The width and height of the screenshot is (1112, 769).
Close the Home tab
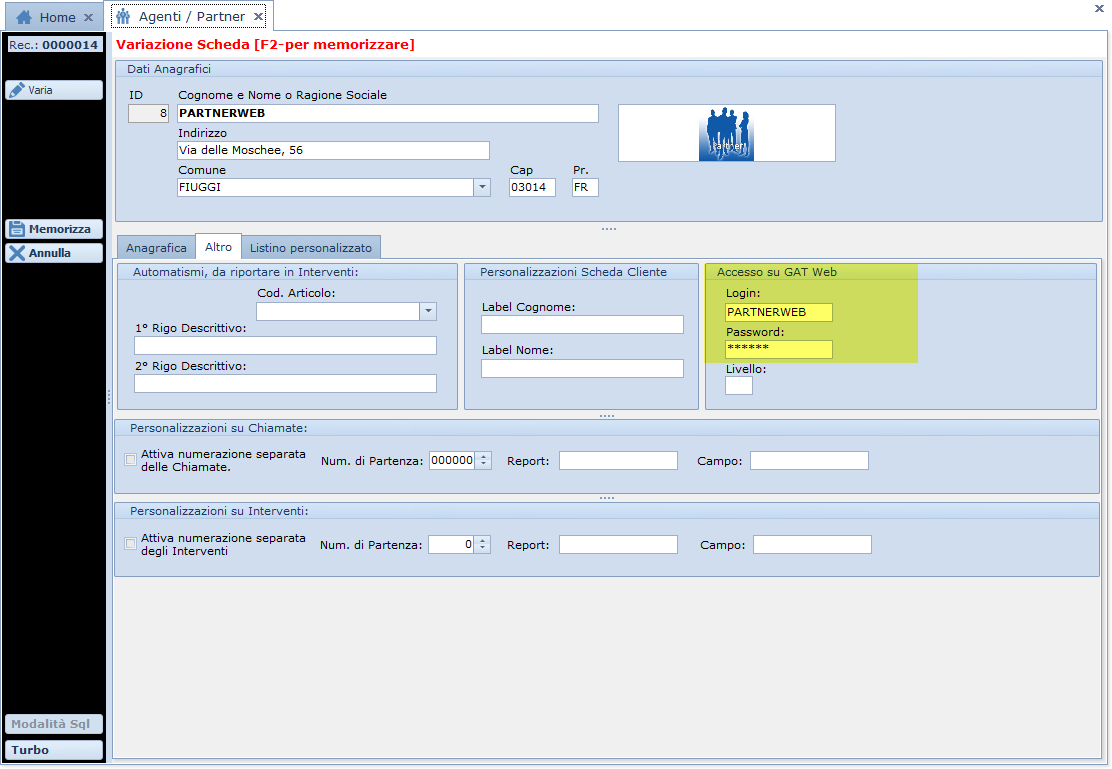click(x=88, y=17)
